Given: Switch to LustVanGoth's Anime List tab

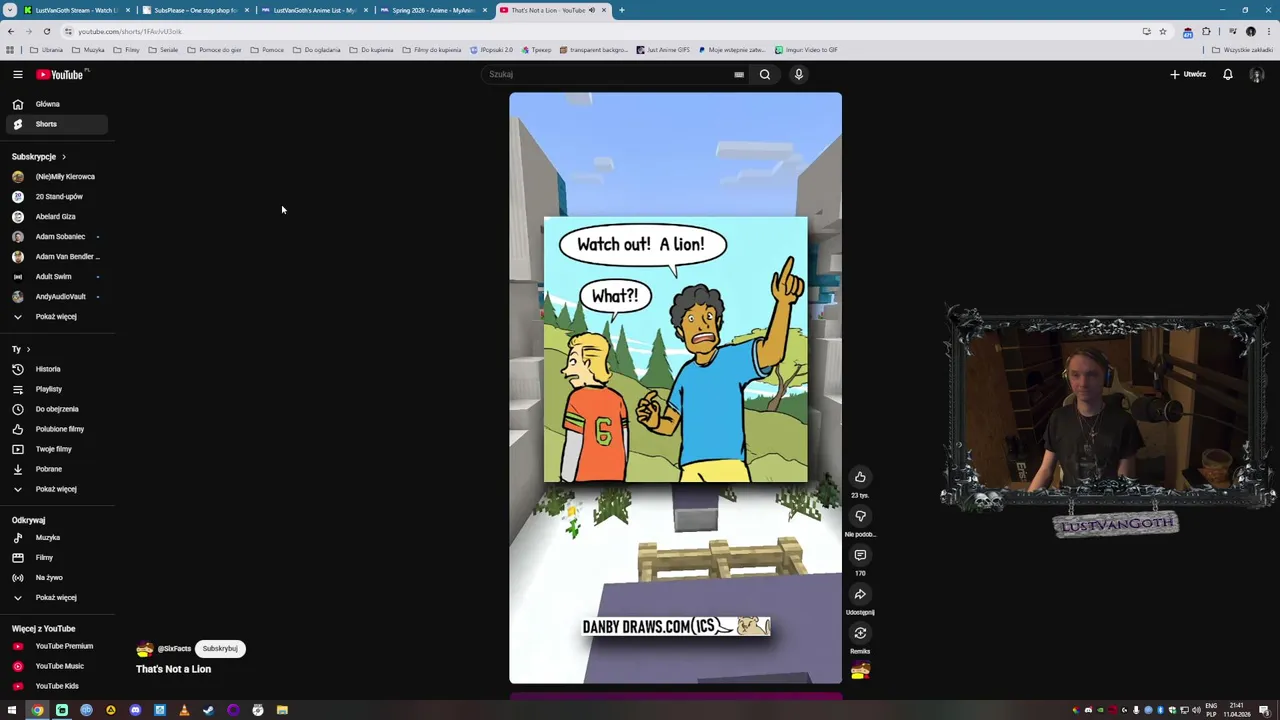Looking at the screenshot, I should point(314,10).
